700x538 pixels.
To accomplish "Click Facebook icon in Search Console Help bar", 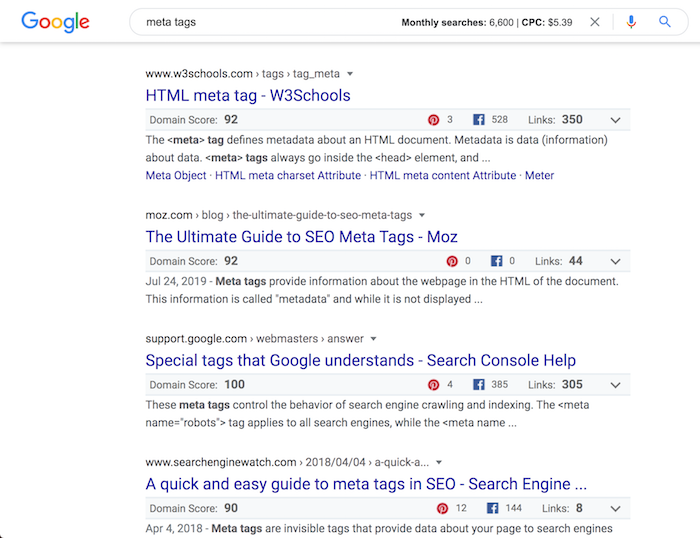I will (479, 384).
